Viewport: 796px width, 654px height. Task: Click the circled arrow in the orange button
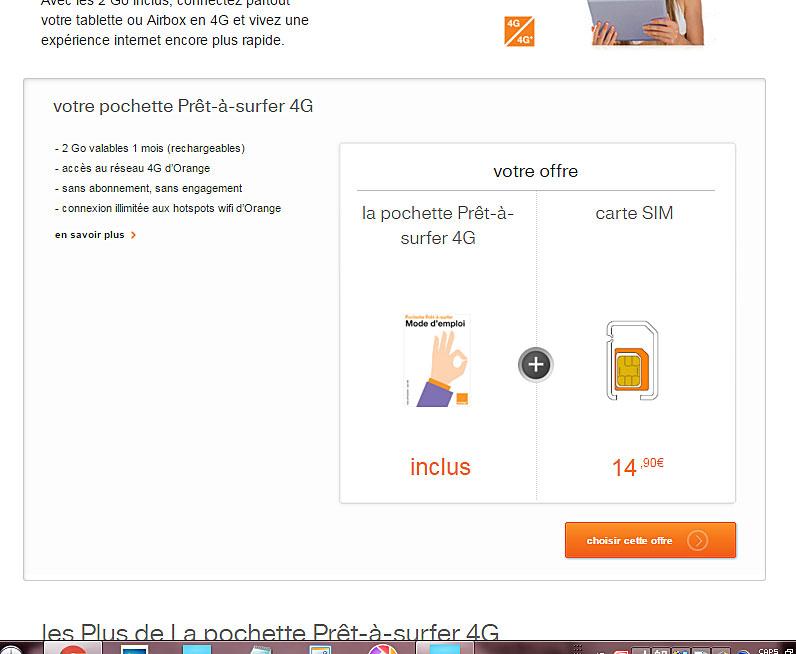coord(698,540)
